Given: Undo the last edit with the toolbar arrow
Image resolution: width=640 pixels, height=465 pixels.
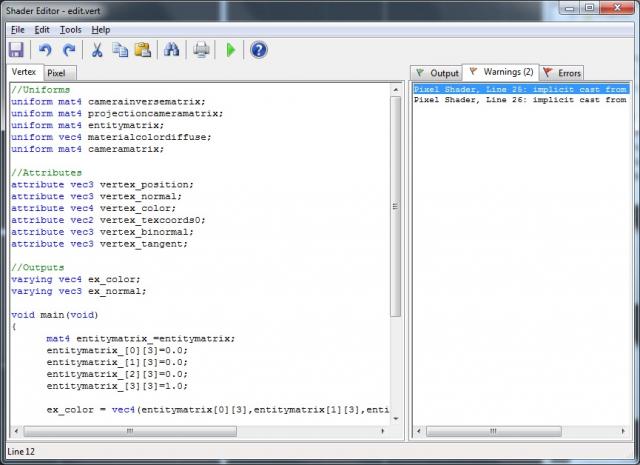Looking at the screenshot, I should [45, 50].
